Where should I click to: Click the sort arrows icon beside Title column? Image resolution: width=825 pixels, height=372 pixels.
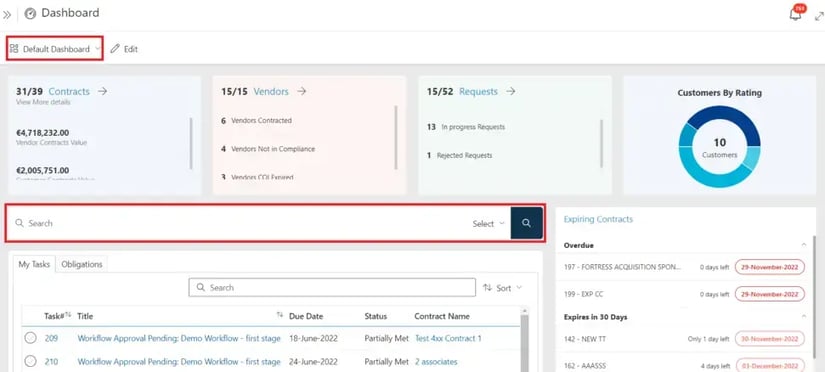coord(279,315)
